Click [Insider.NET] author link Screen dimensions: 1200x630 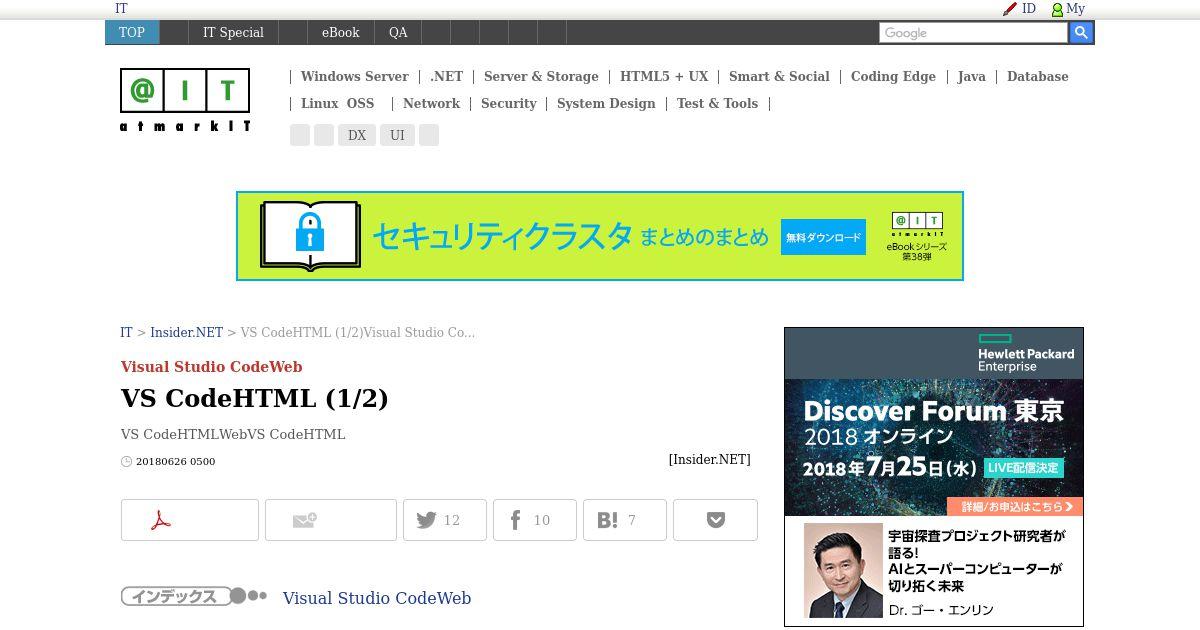709,459
